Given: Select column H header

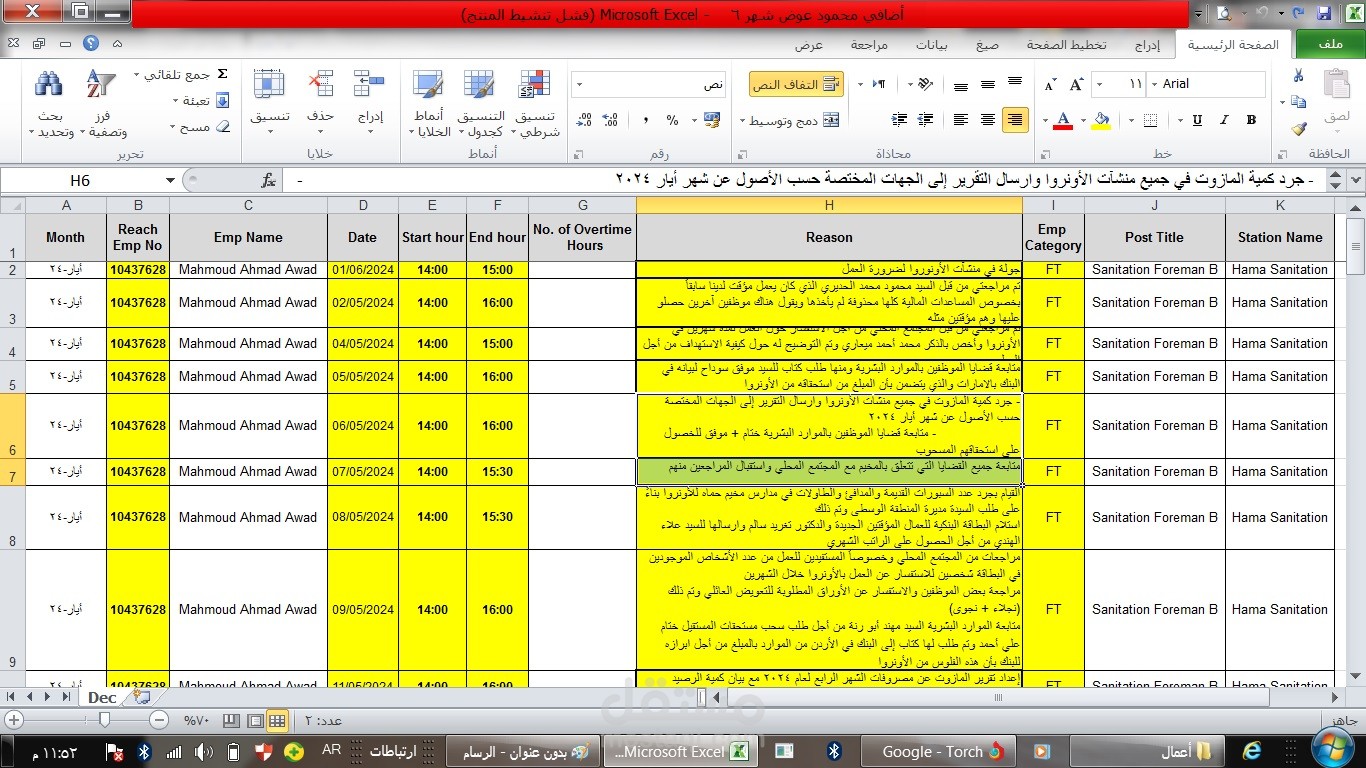Looking at the screenshot, I should (x=829, y=205).
